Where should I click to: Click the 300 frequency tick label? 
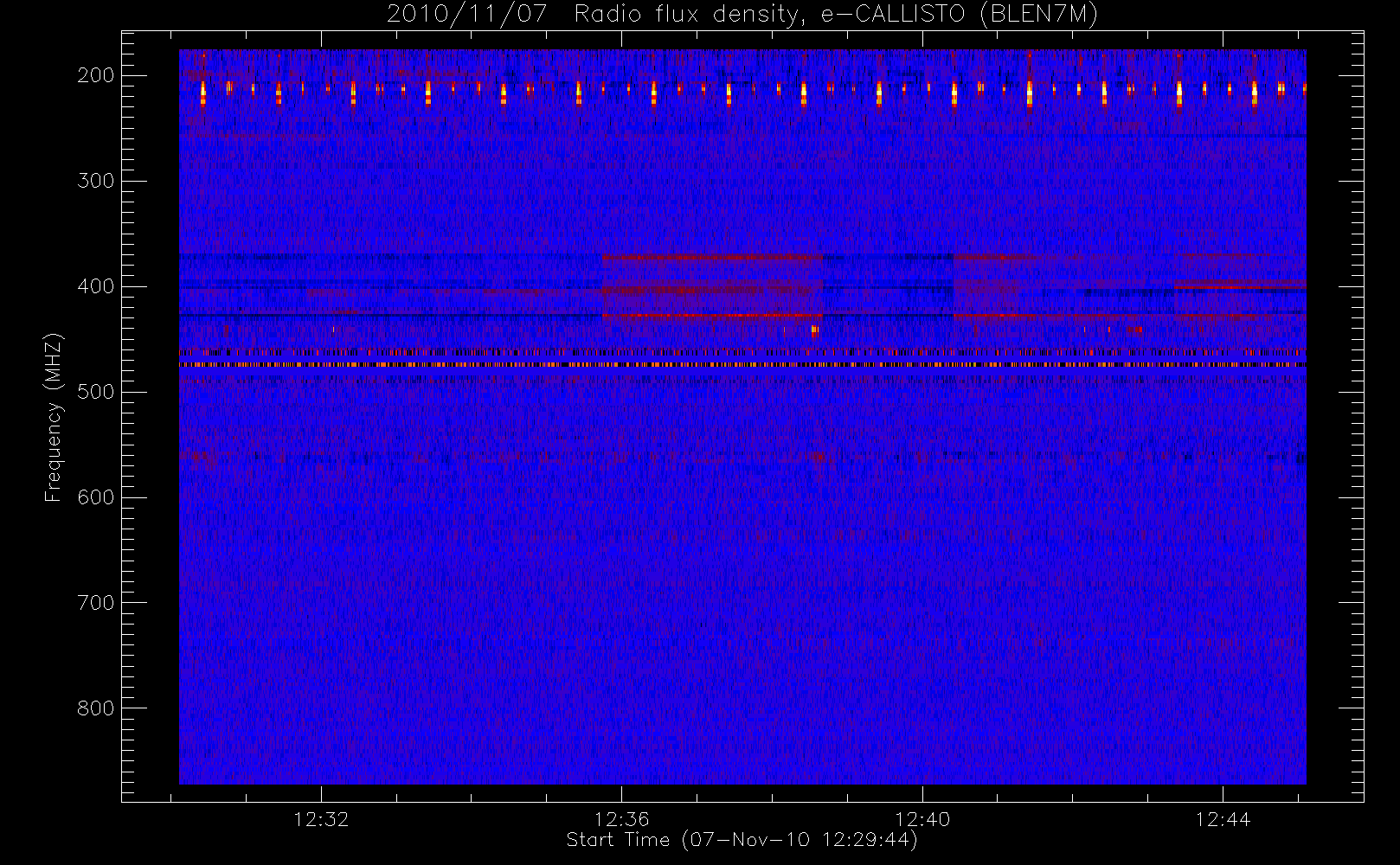click(x=96, y=181)
